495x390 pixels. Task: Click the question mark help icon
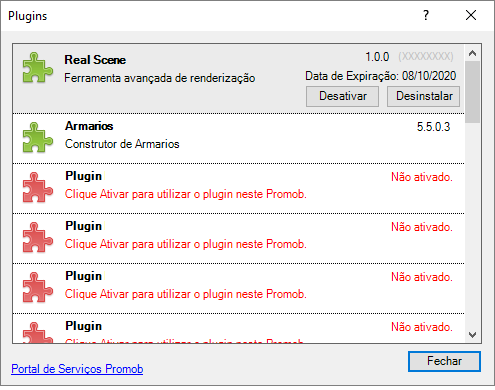tap(426, 15)
